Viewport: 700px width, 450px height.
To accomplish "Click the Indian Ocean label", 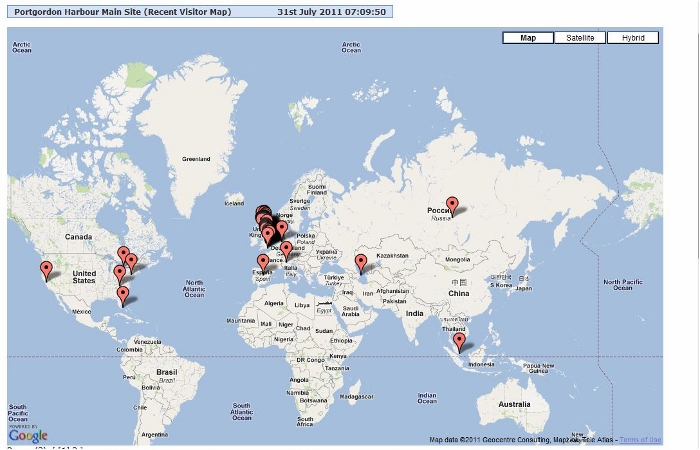I will (x=427, y=398).
